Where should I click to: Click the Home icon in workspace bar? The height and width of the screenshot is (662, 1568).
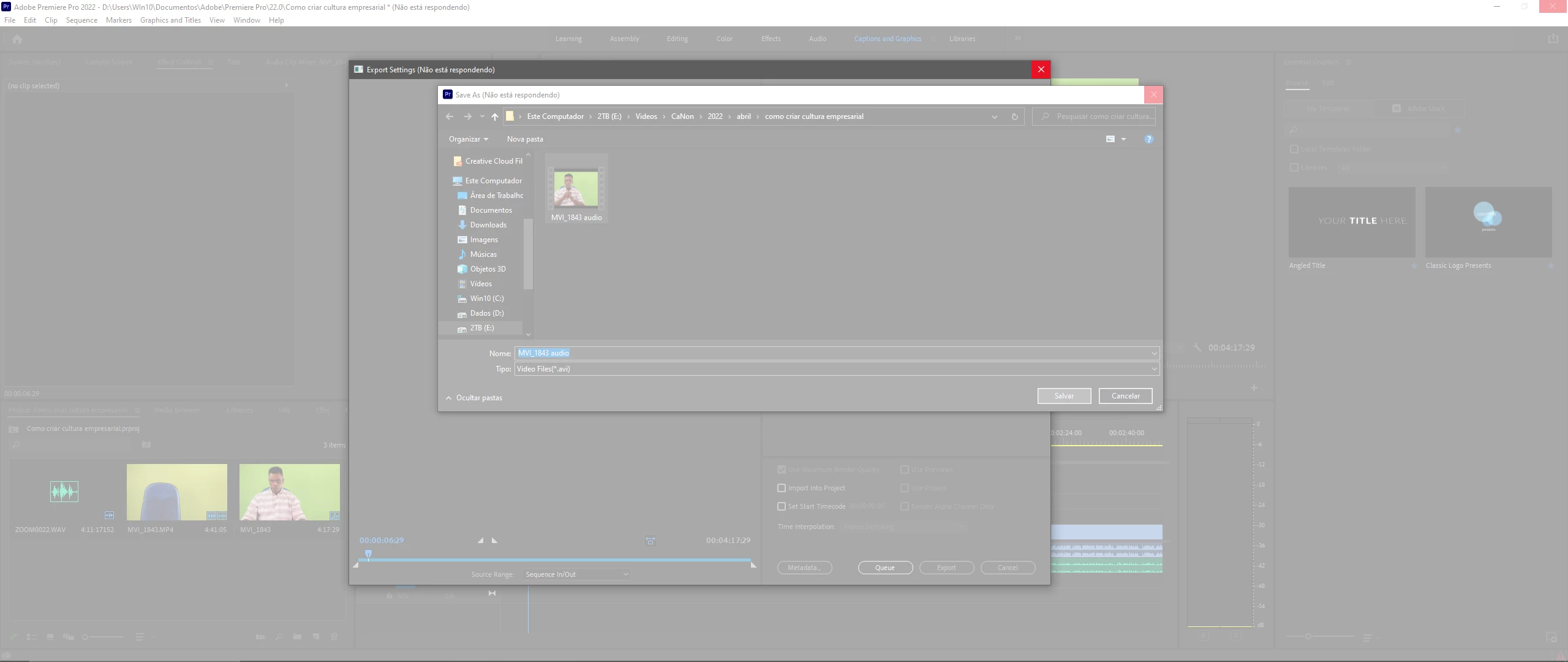(x=17, y=39)
